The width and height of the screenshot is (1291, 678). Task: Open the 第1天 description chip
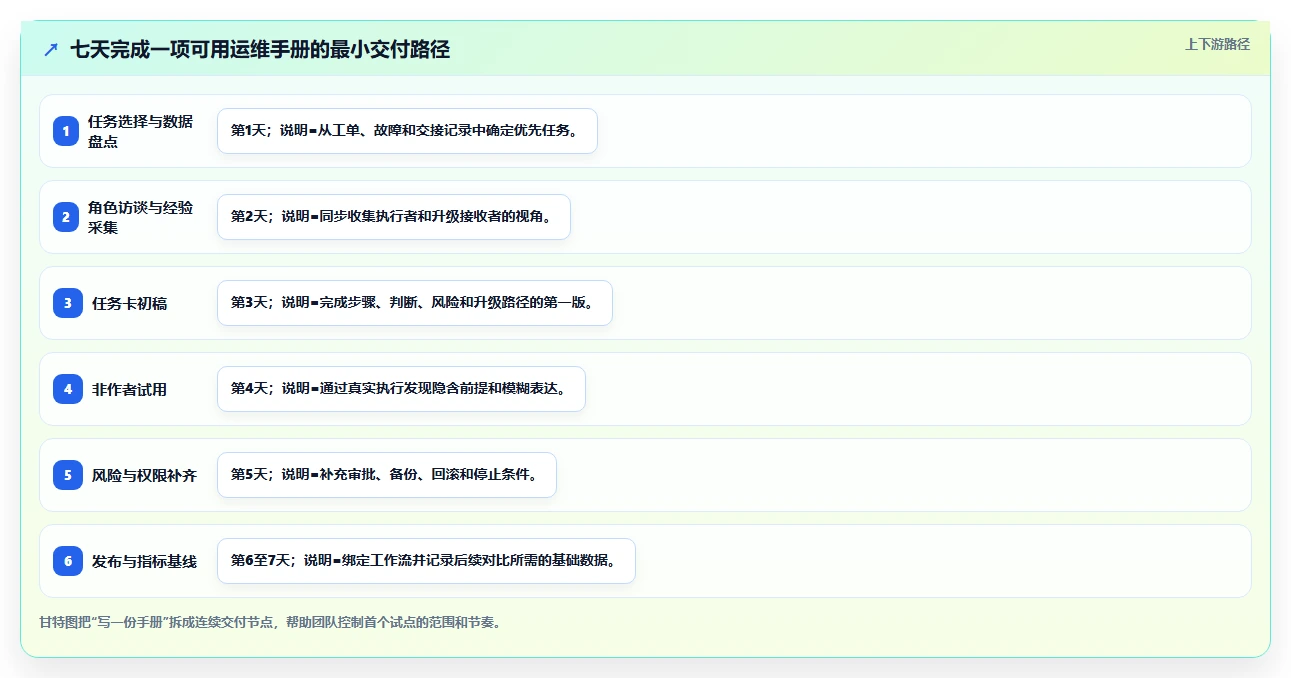(407, 131)
